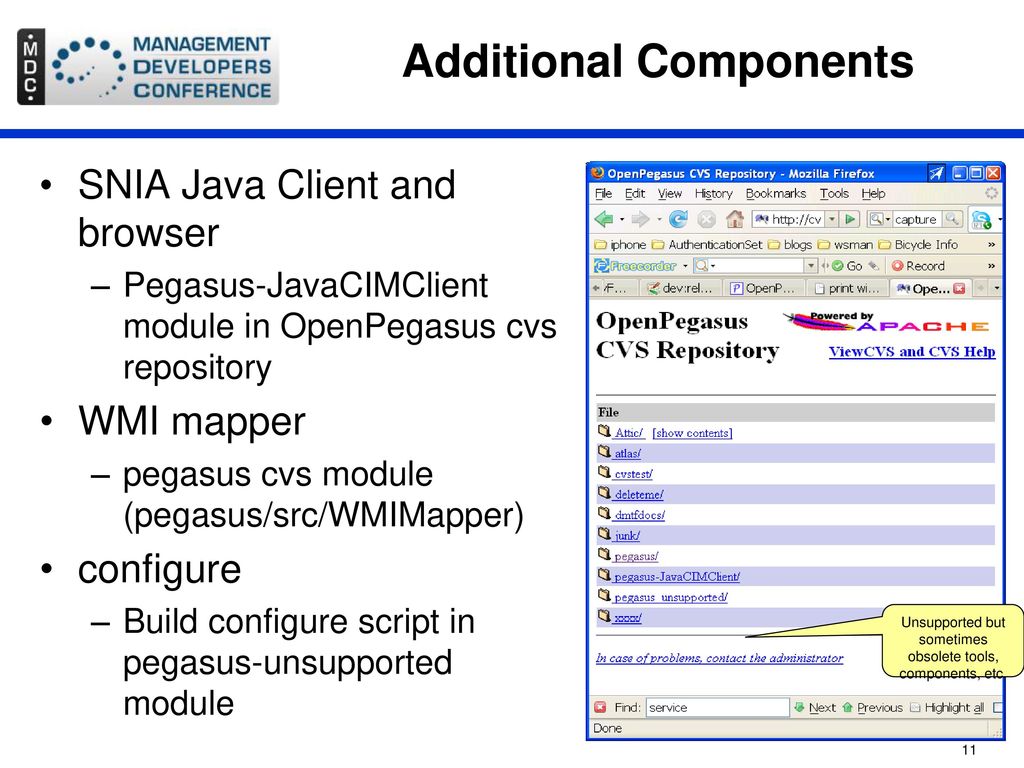Open the View menu
1024x768 pixels.
pyautogui.click(x=669, y=193)
